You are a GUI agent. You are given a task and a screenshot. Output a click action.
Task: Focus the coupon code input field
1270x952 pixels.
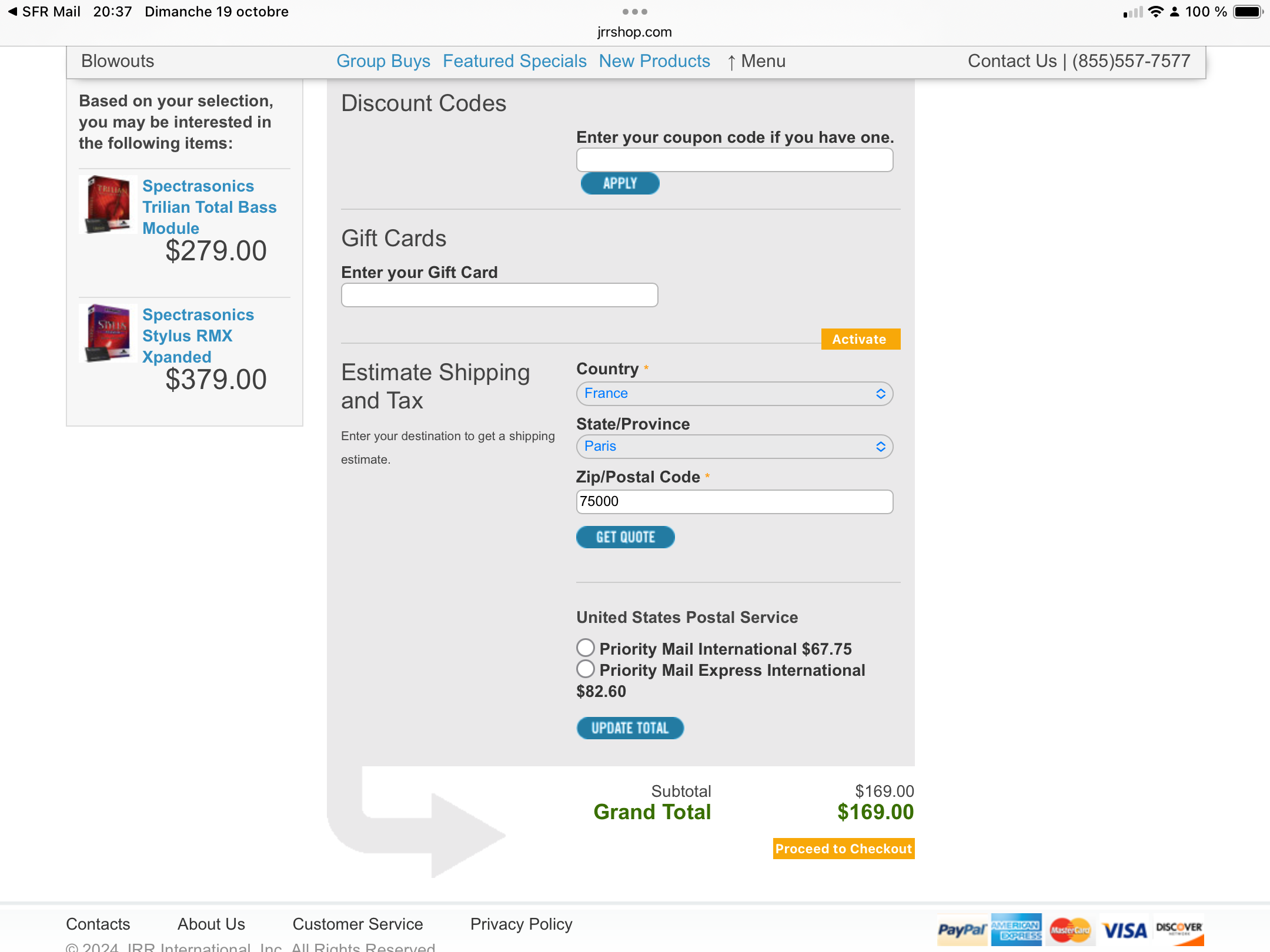click(734, 160)
